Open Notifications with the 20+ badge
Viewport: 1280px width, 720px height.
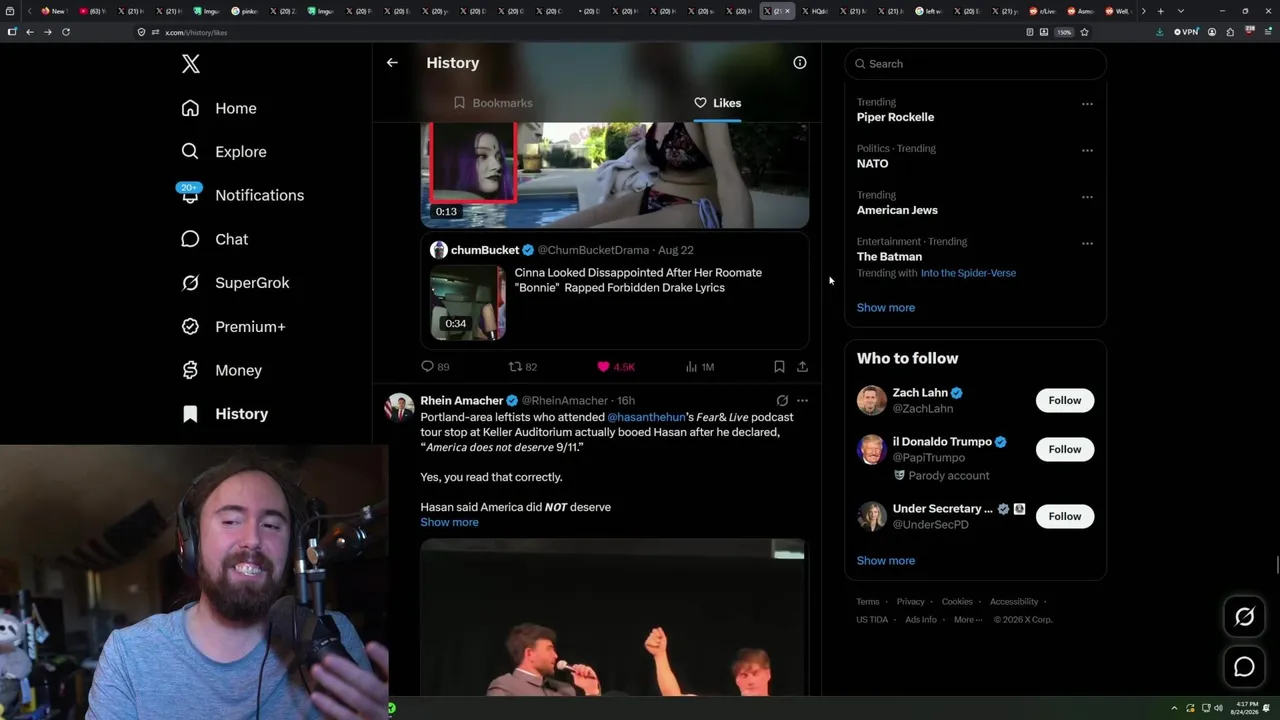pos(241,195)
